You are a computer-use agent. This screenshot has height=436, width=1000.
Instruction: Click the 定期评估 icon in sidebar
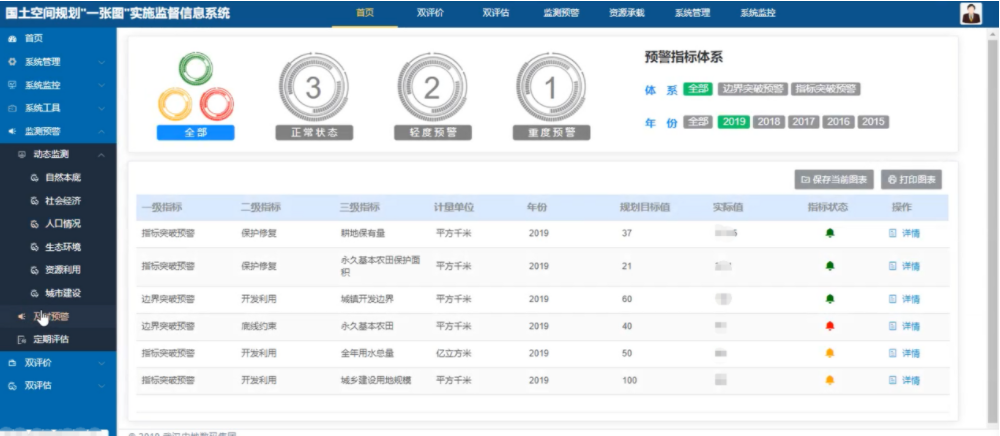pyautogui.click(x=22, y=339)
